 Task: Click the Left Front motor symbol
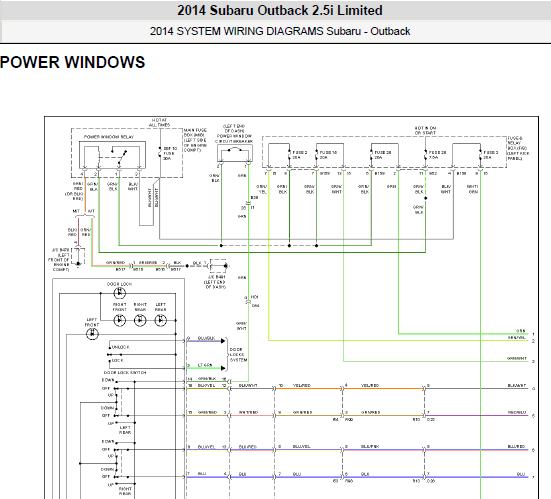click(x=92, y=333)
